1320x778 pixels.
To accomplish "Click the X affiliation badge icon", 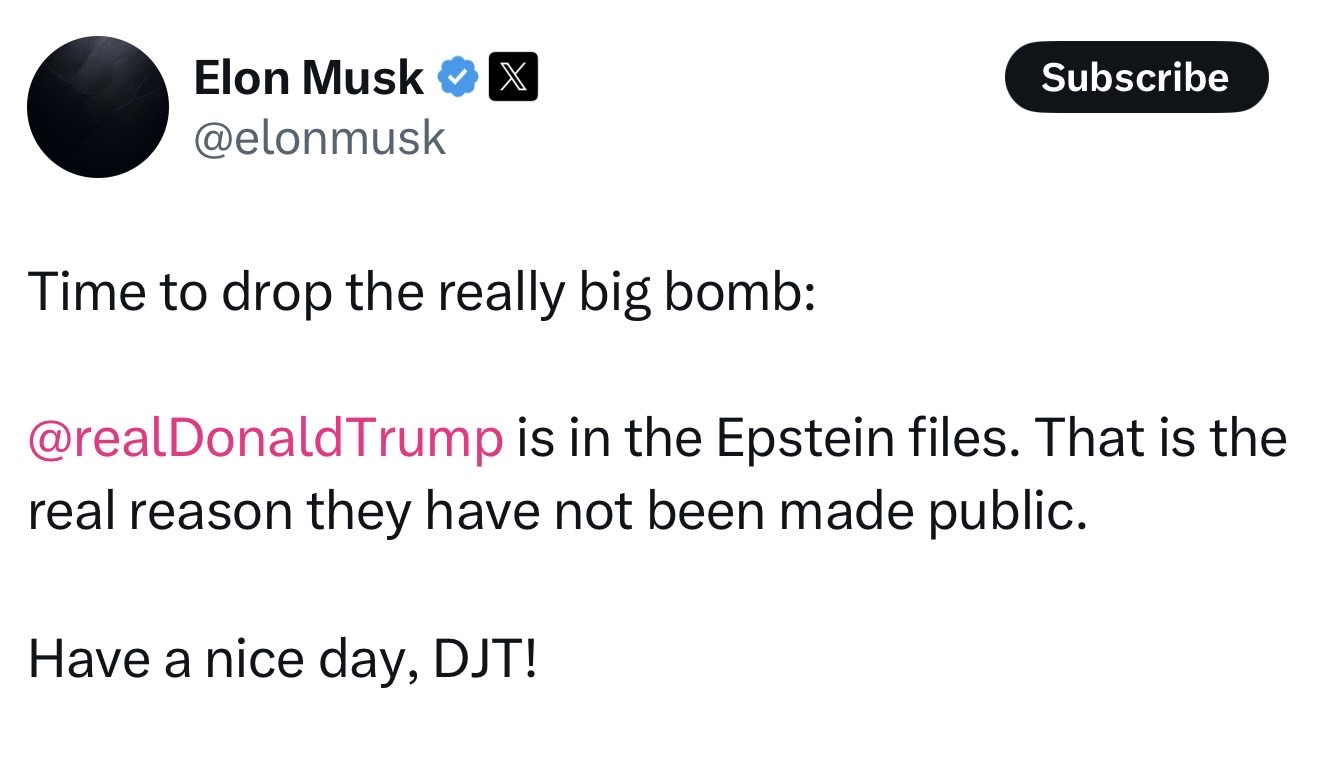I will pos(513,78).
